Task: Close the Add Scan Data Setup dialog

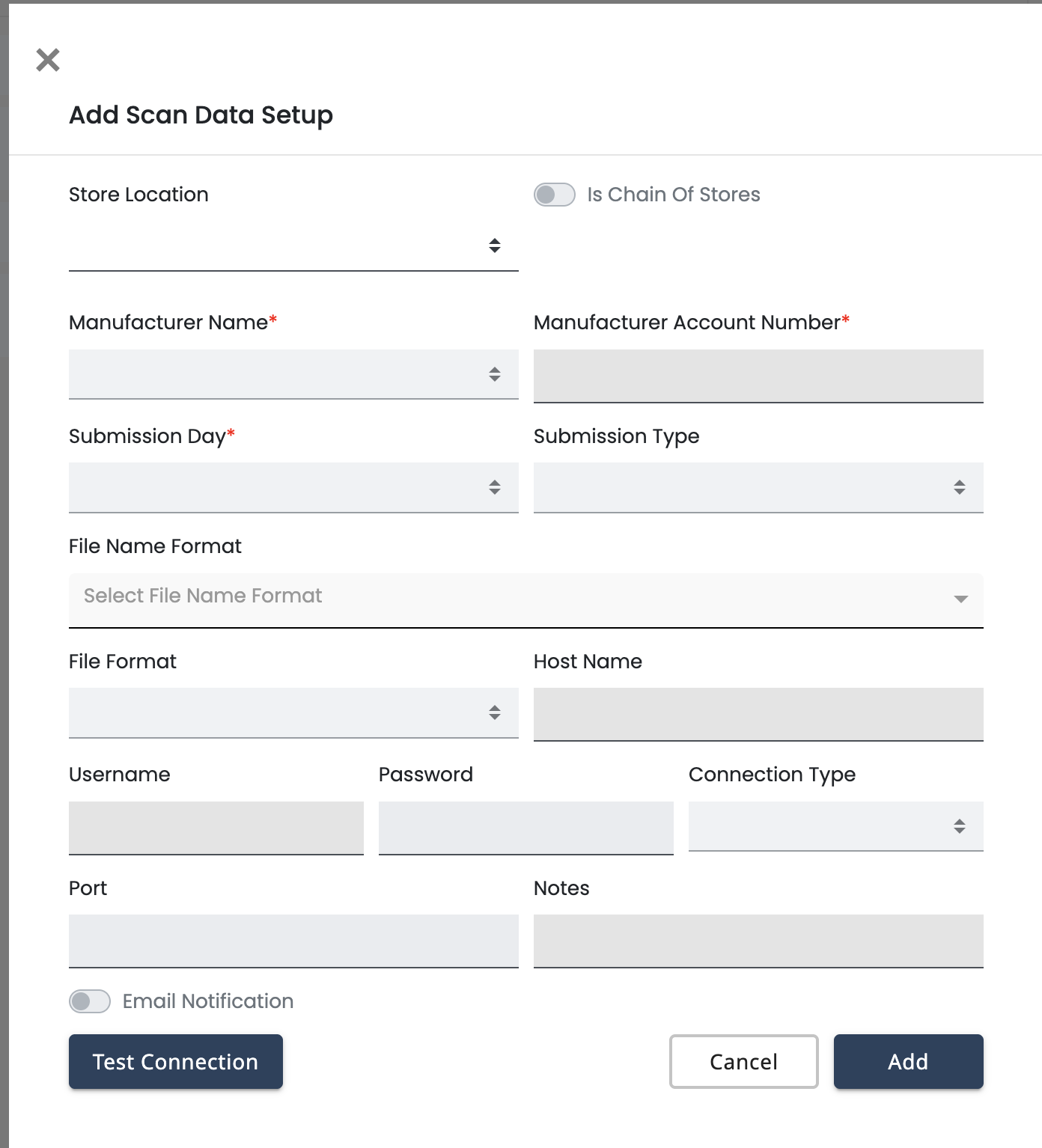Action: tap(48, 60)
